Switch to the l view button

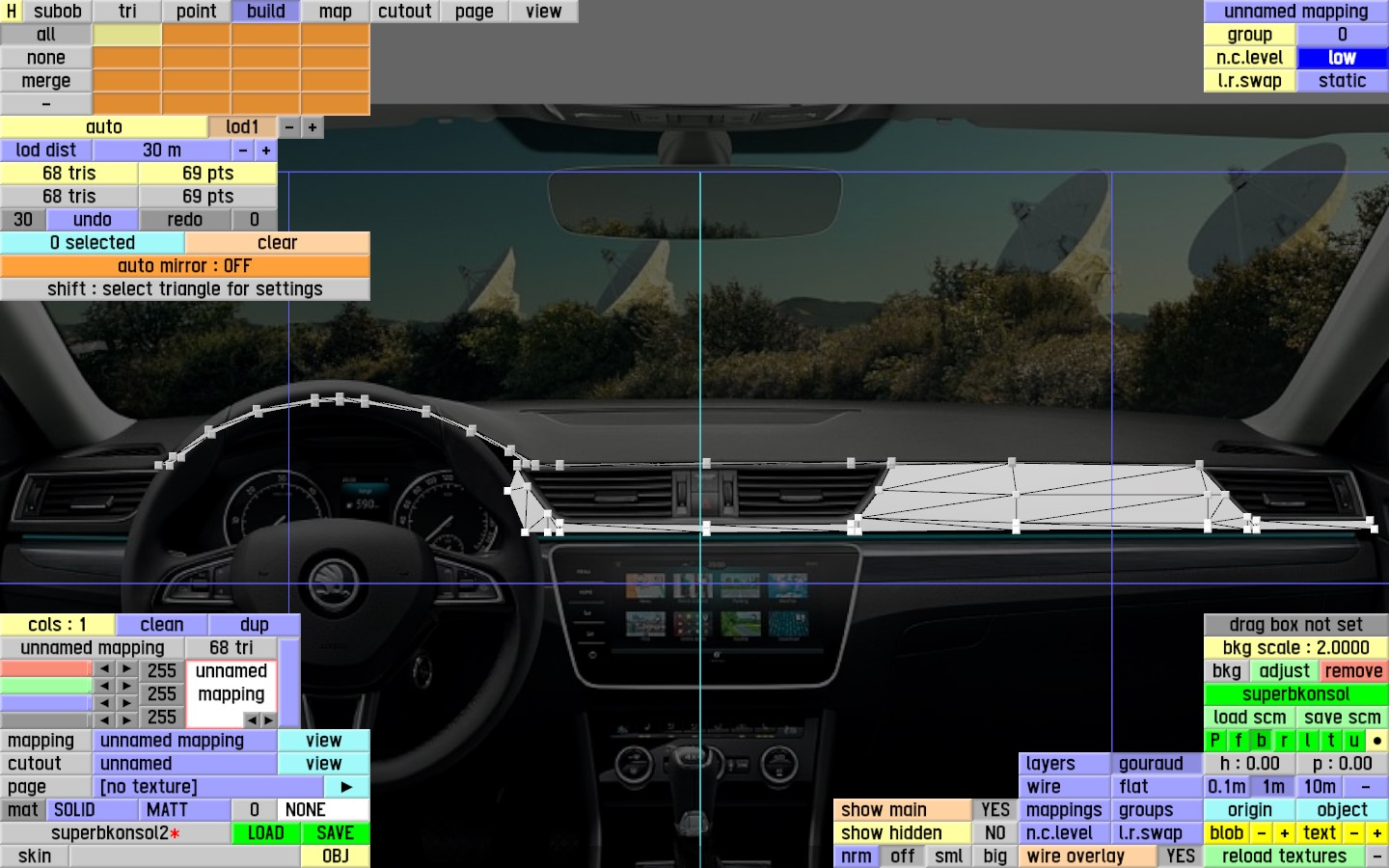point(1308,741)
